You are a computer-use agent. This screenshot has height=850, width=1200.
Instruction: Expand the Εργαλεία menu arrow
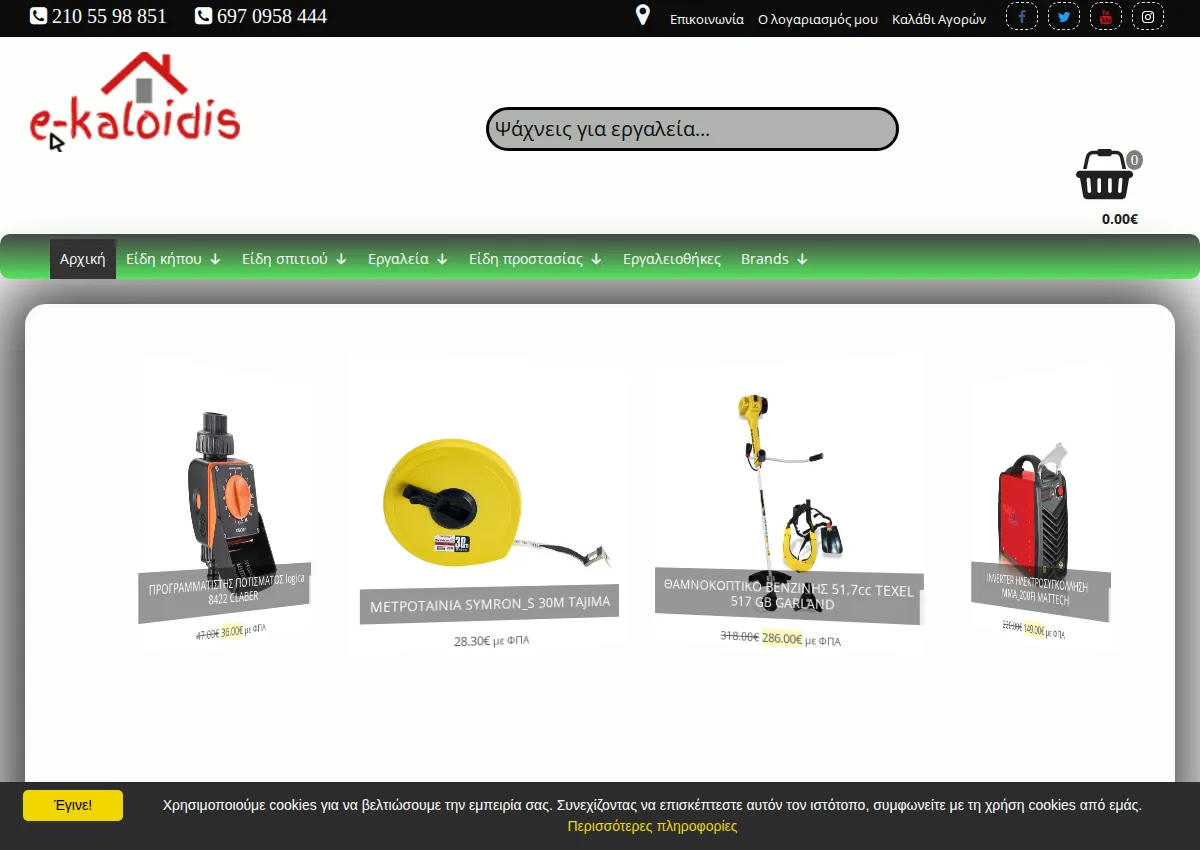442,259
